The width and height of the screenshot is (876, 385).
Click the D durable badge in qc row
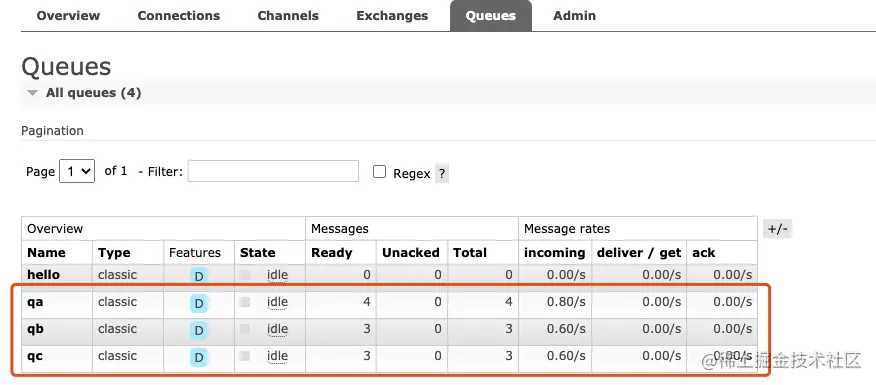198,357
